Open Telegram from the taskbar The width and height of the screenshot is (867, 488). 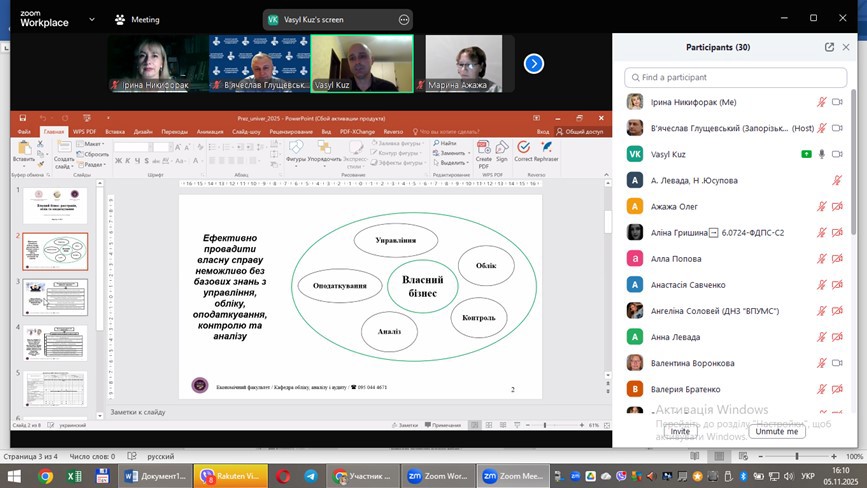(x=310, y=477)
